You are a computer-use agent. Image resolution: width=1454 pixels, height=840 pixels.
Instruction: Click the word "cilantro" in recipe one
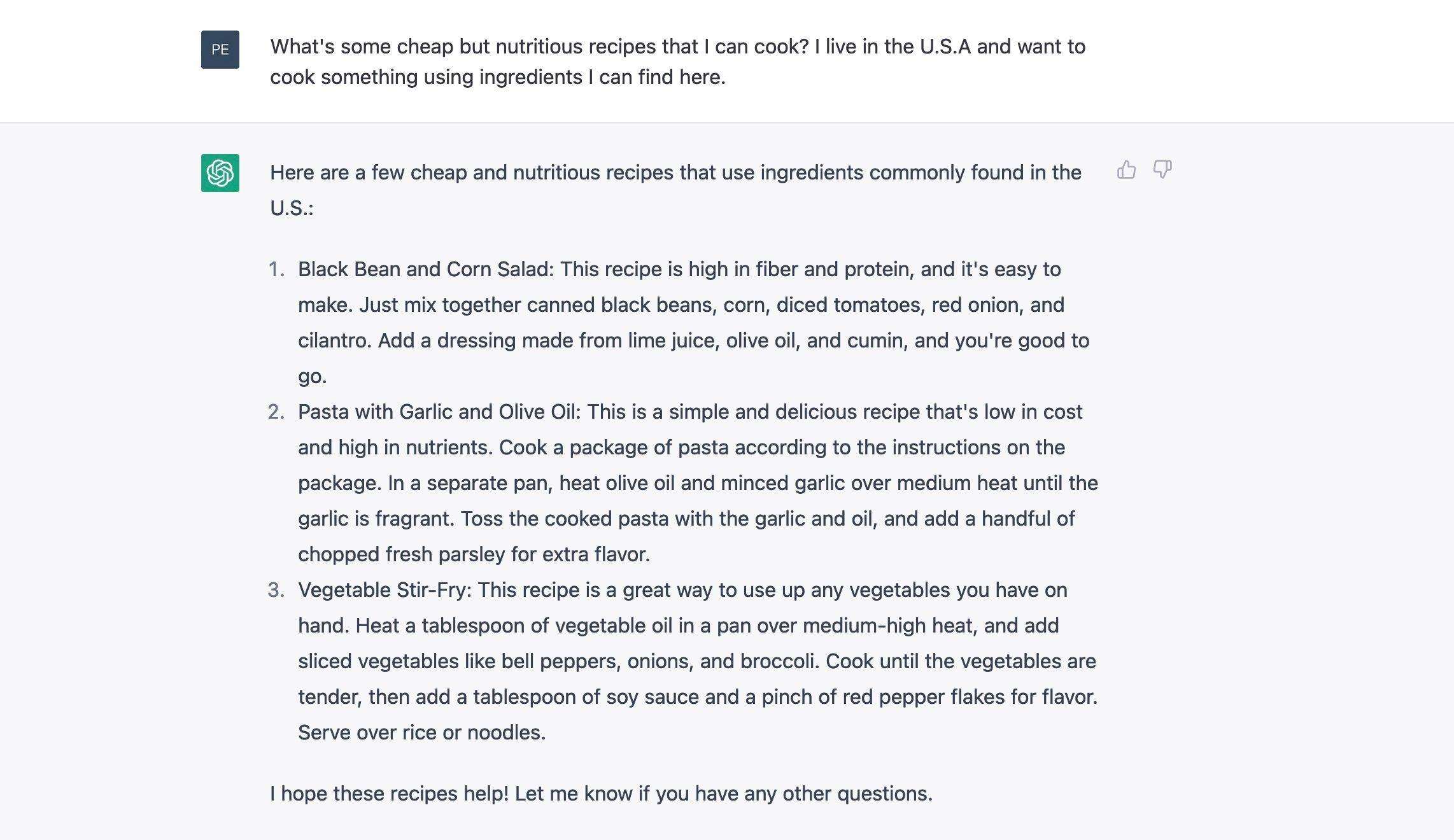334,340
